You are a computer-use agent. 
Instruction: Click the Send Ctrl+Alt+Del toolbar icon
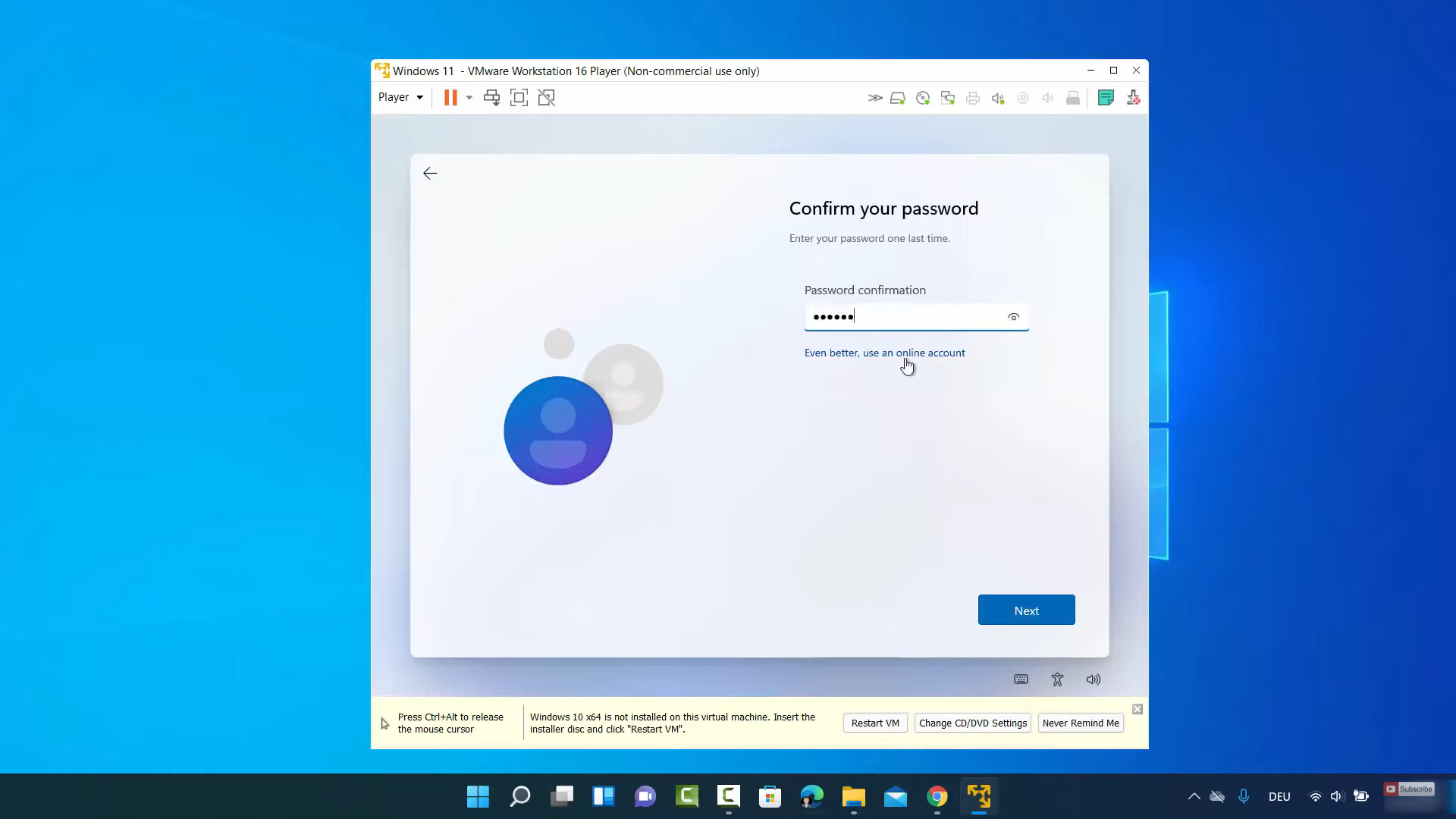[x=491, y=98]
